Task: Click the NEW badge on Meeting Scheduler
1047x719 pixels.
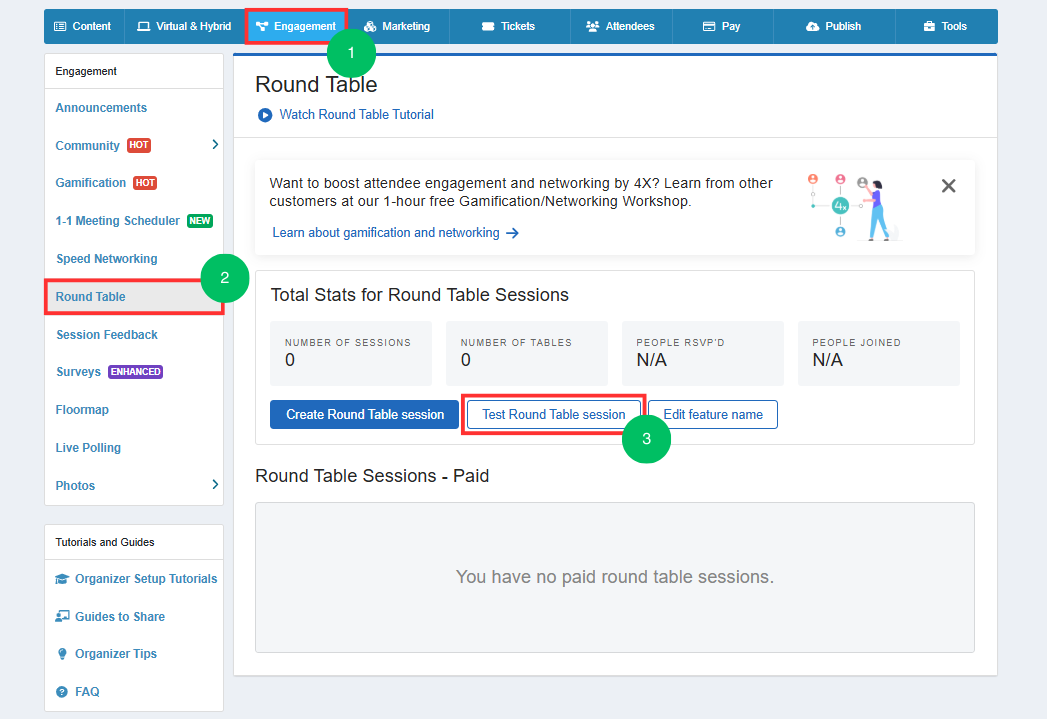Action: [200, 221]
